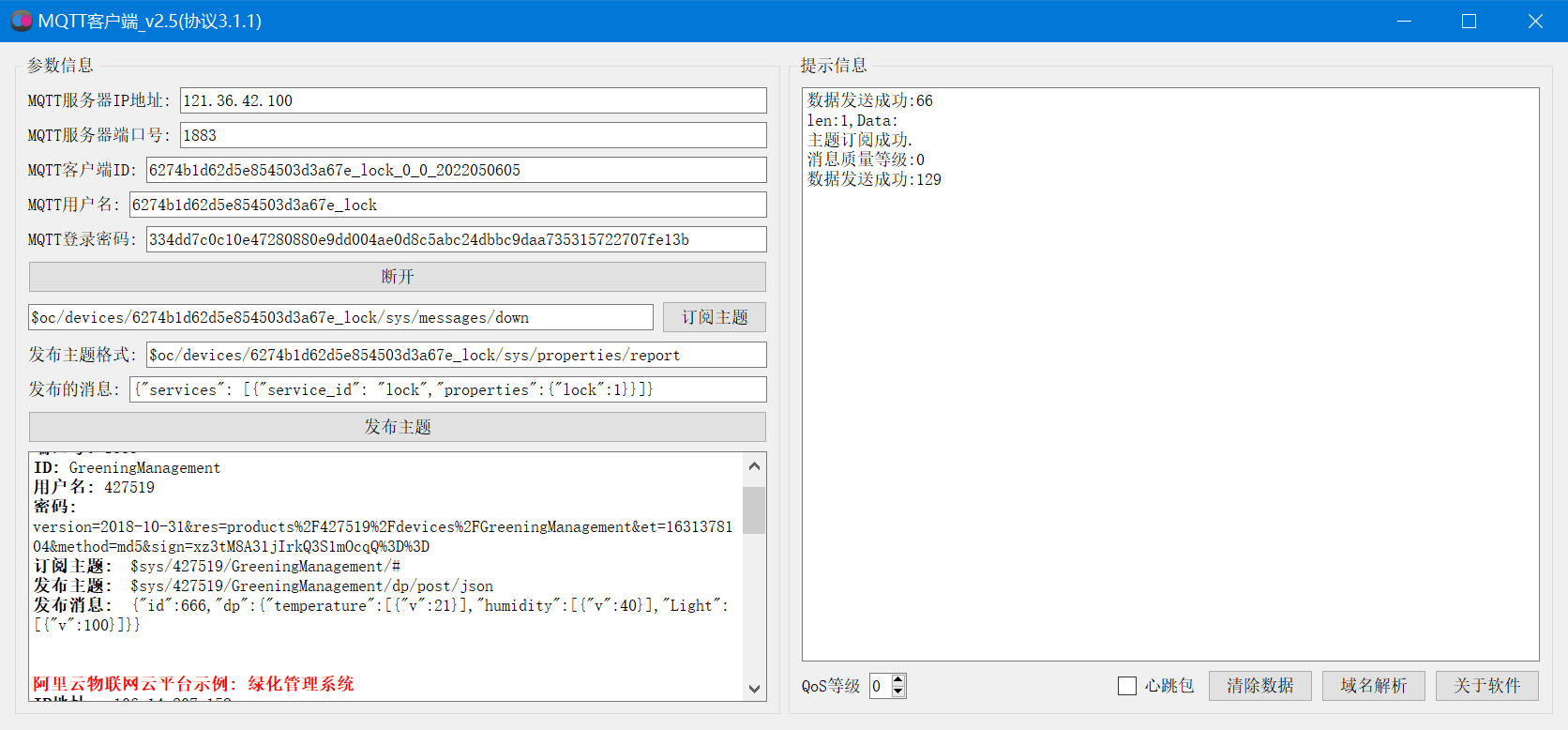1568x730 pixels.
Task: Open the 关于软件 about software dialog
Action: point(1487,686)
